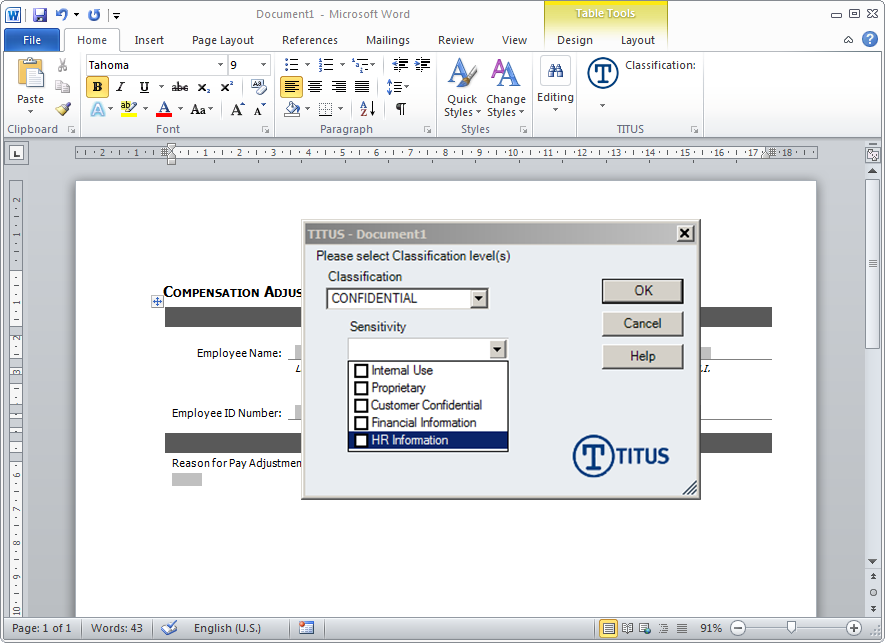Show paragraph marks with pilcrow icon
This screenshot has height=643, width=885.
click(x=401, y=109)
